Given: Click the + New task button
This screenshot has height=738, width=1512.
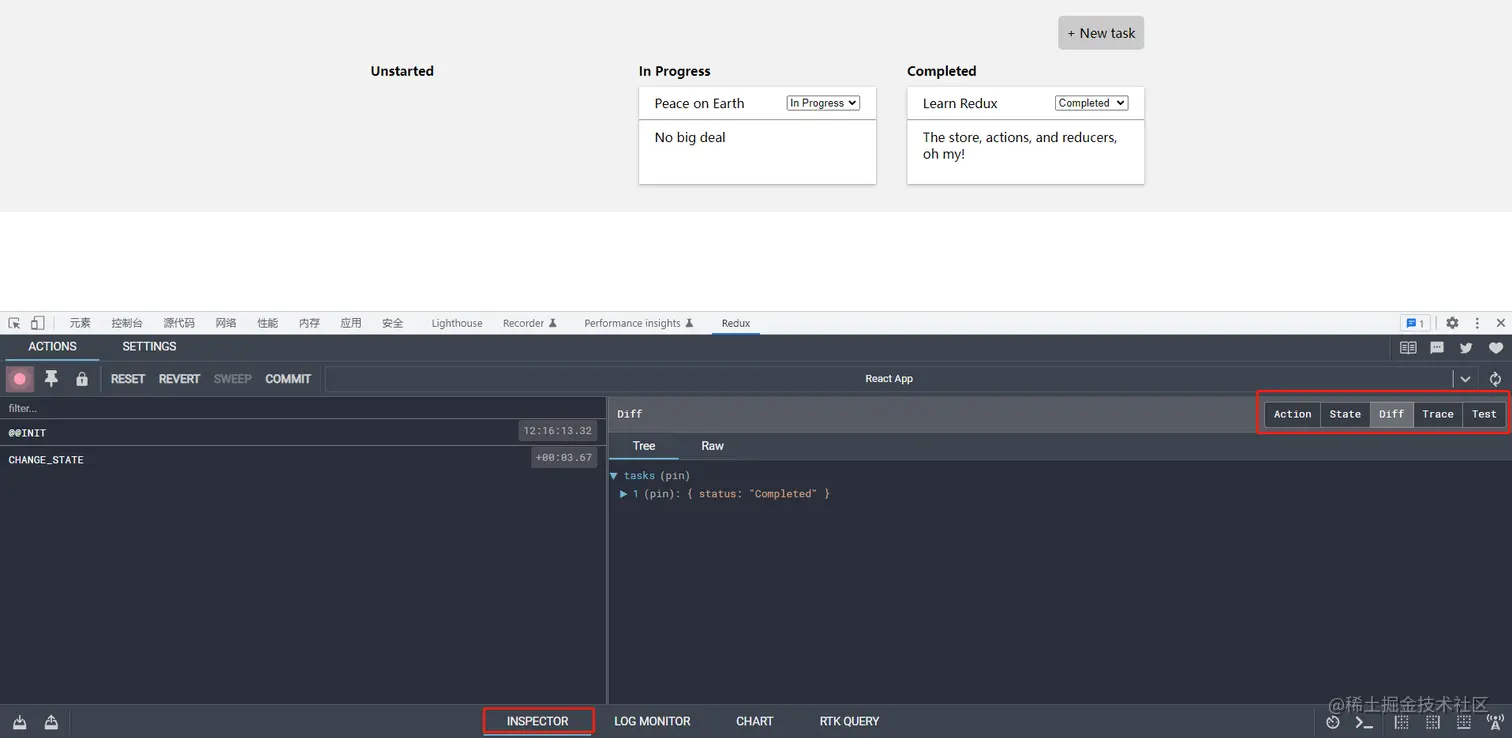Looking at the screenshot, I should tap(1101, 33).
